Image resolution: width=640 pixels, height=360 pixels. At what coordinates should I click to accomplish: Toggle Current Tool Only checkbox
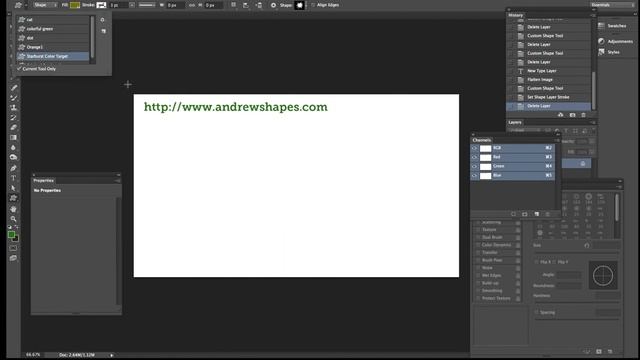pyautogui.click(x=19, y=69)
